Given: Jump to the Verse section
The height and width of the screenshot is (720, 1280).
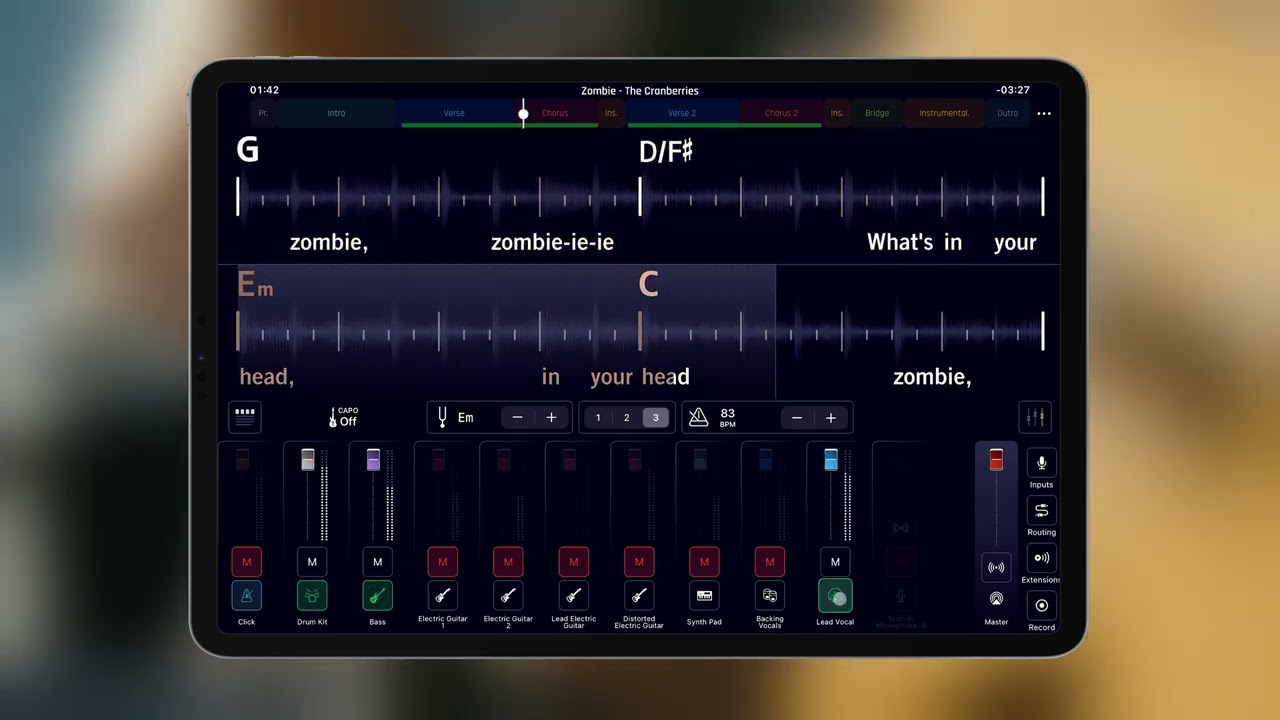Looking at the screenshot, I should click(454, 114).
